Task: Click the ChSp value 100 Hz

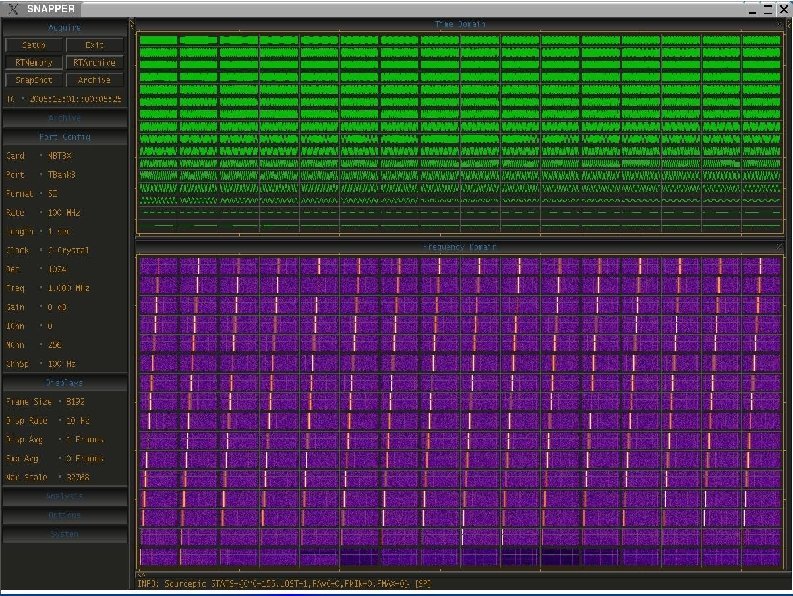Action: coord(62,364)
